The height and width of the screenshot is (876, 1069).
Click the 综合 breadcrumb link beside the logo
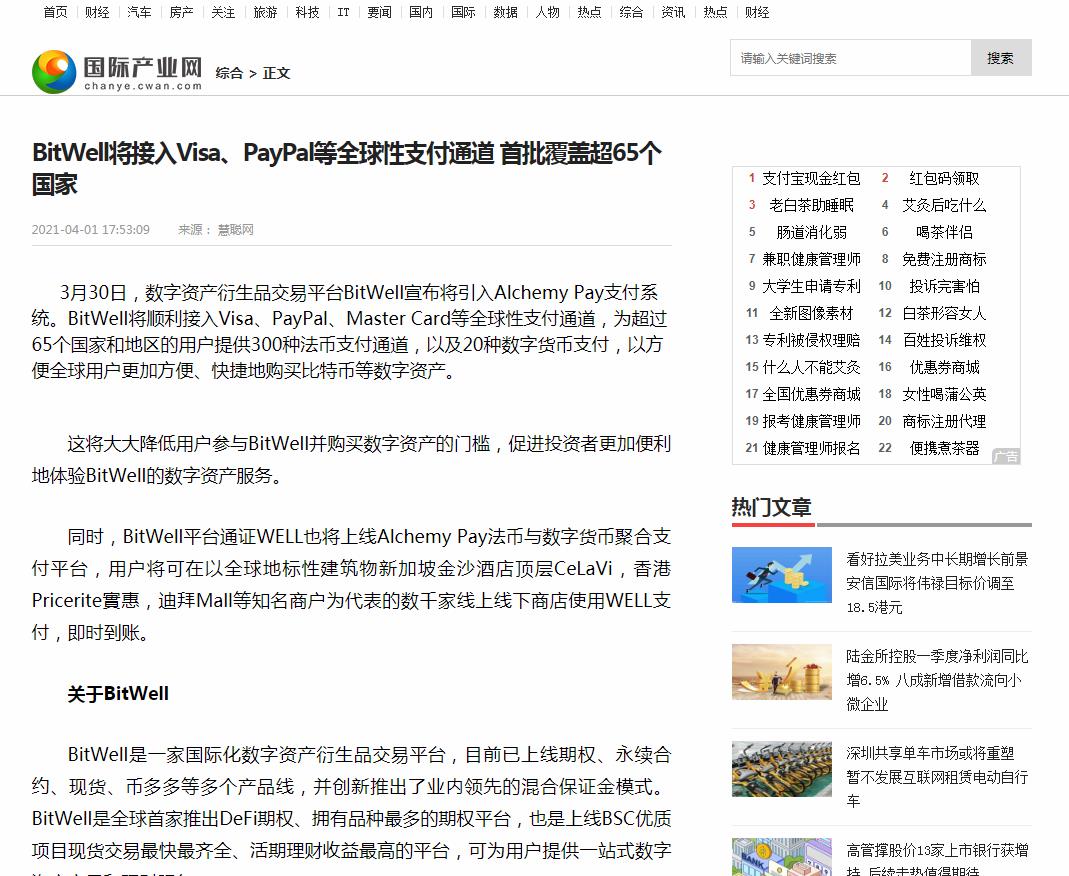pyautogui.click(x=229, y=73)
